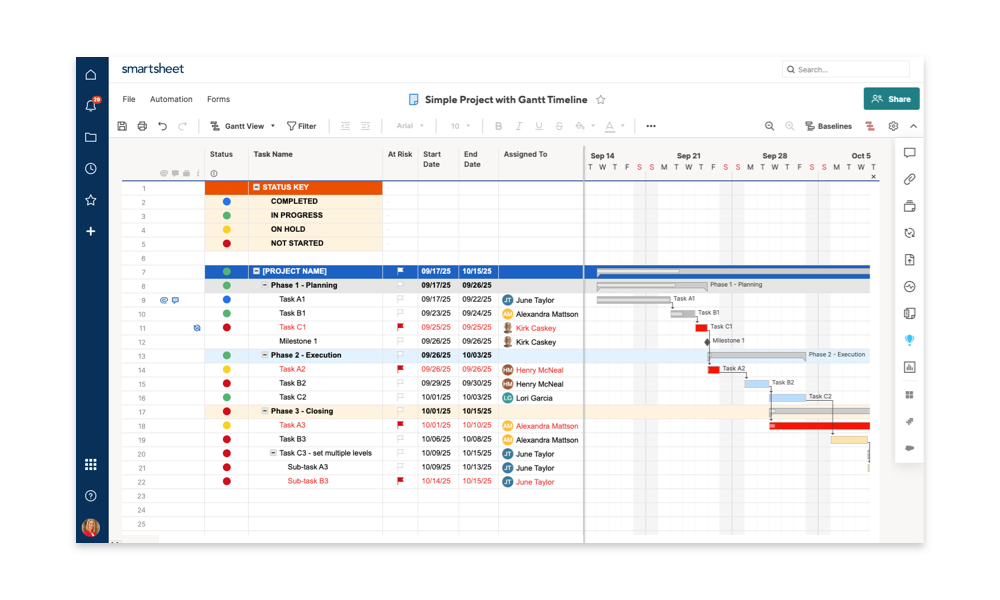This screenshot has height=600, width=1000.
Task: Apply Italic formatting
Action: tap(518, 126)
